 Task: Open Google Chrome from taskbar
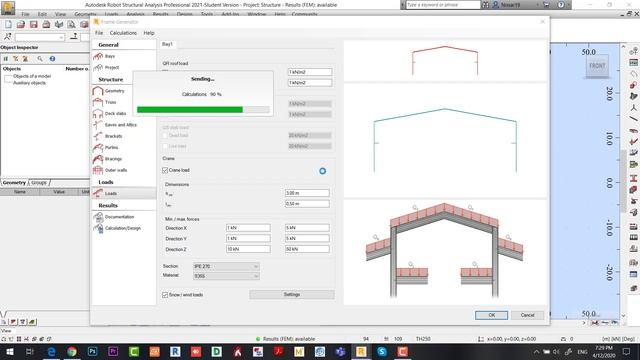click(72, 351)
